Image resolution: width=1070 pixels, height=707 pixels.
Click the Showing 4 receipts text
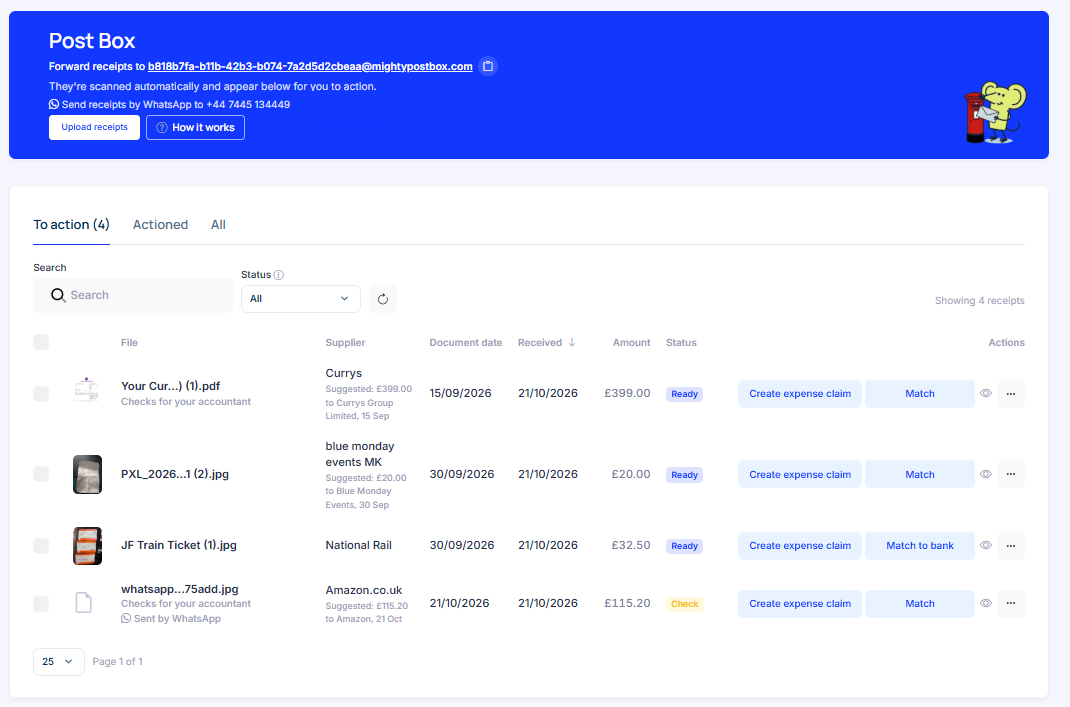click(x=979, y=300)
